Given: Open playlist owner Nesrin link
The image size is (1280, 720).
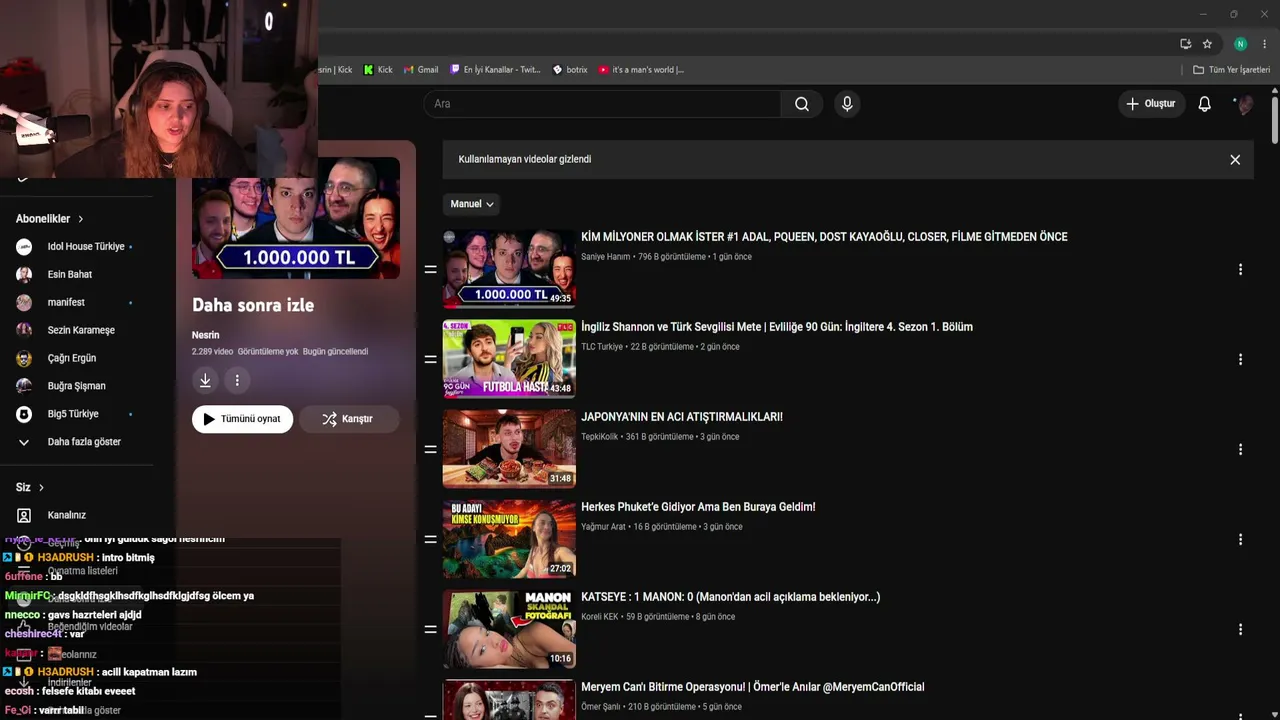Looking at the screenshot, I should pos(205,335).
